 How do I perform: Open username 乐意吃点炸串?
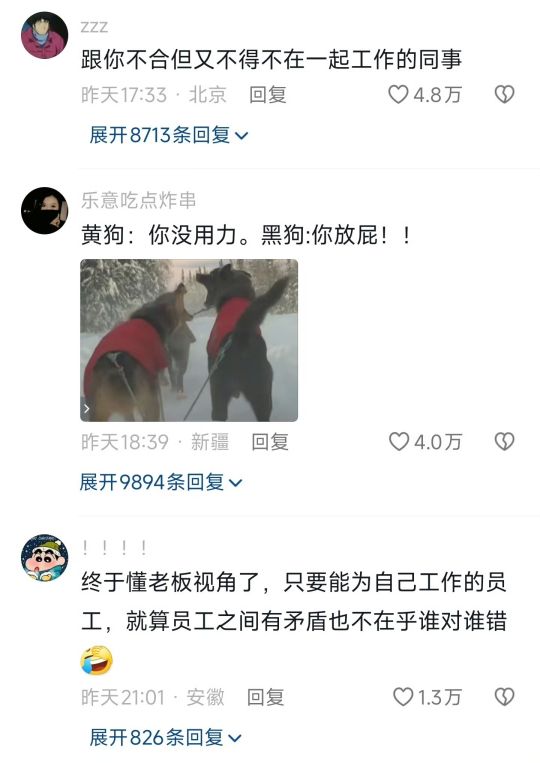click(139, 200)
